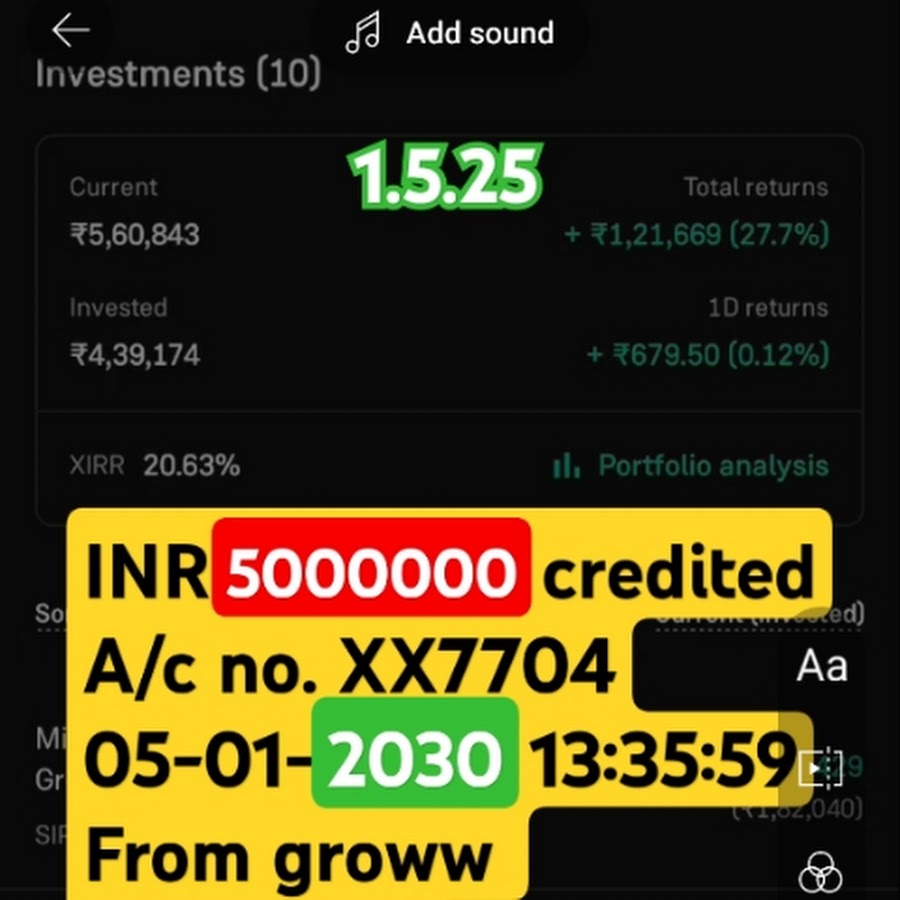
Task: Click the Current value ₹5,60,843
Action: pyautogui.click(x=135, y=235)
